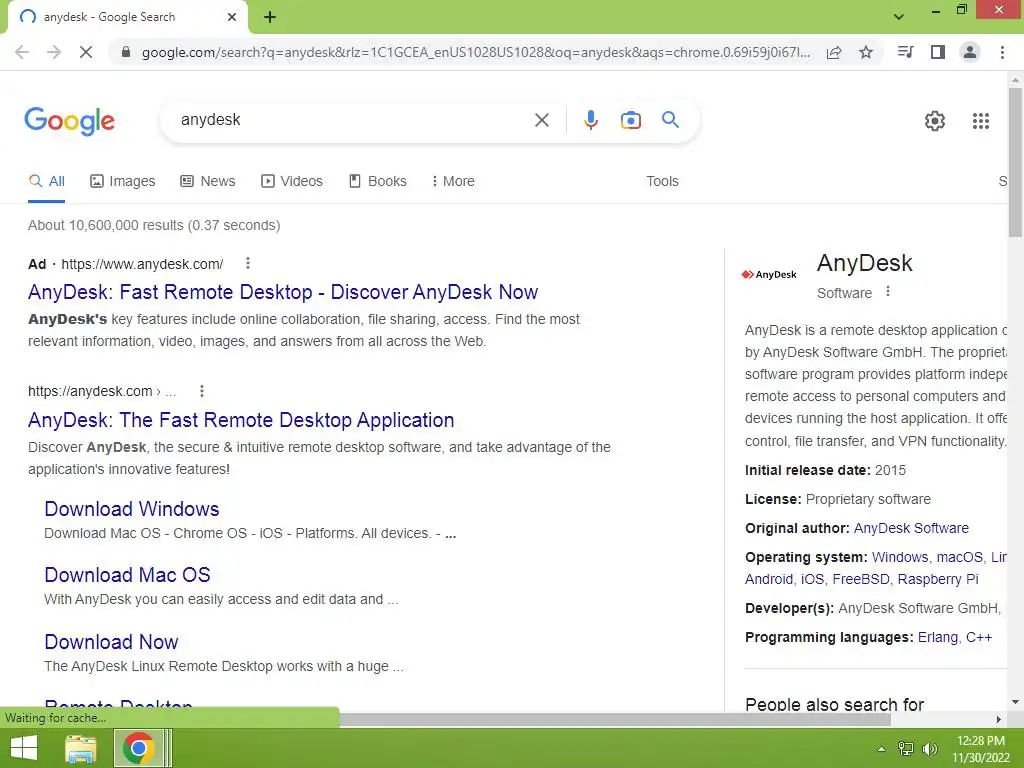Click the vertical scrollbar thumb
The width and height of the screenshot is (1024, 768).
[x=1015, y=163]
